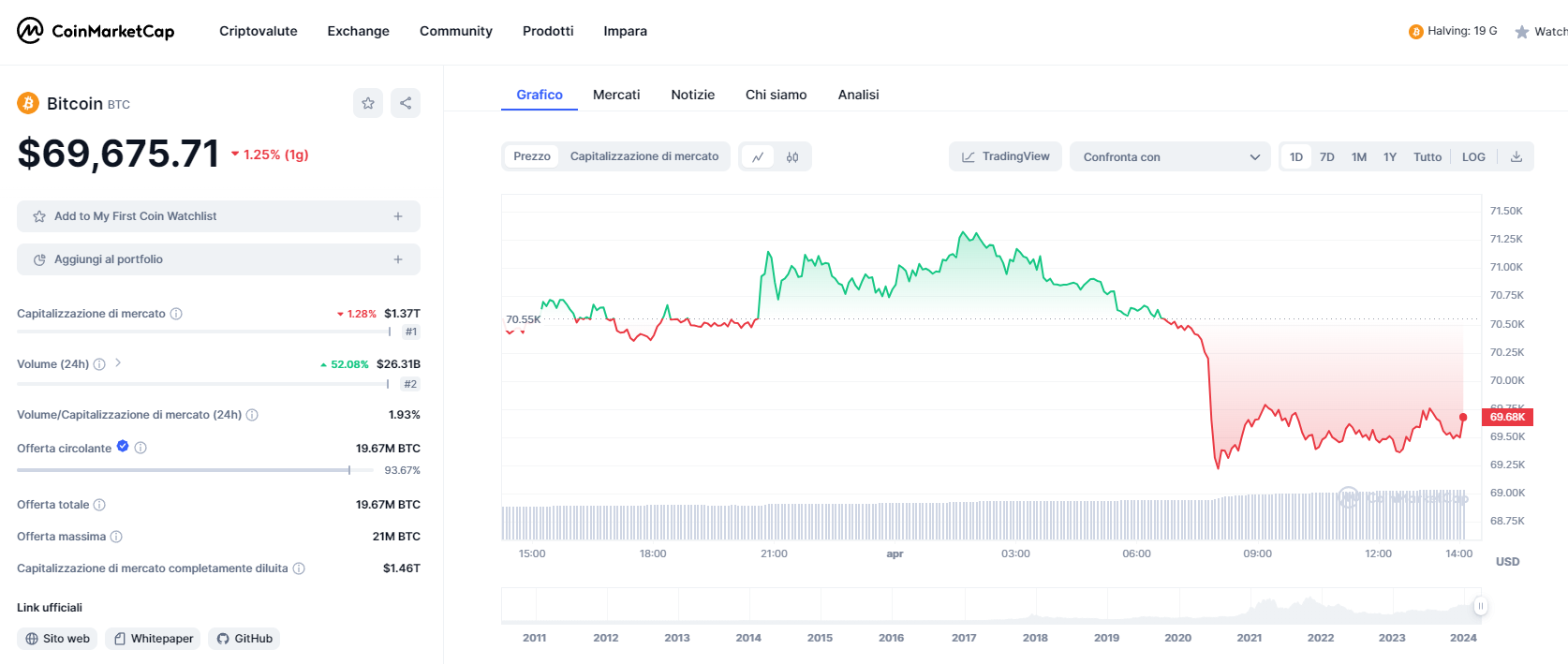Open the Whitepaper link

coord(153,639)
